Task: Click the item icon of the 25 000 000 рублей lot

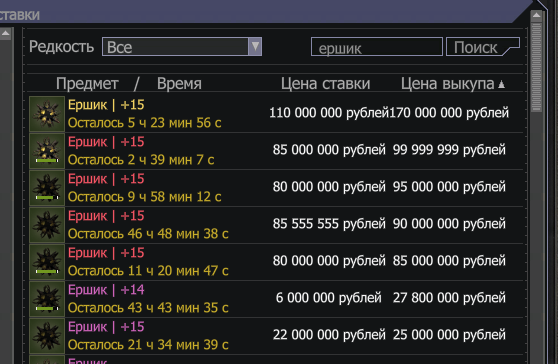Action: click(47, 336)
